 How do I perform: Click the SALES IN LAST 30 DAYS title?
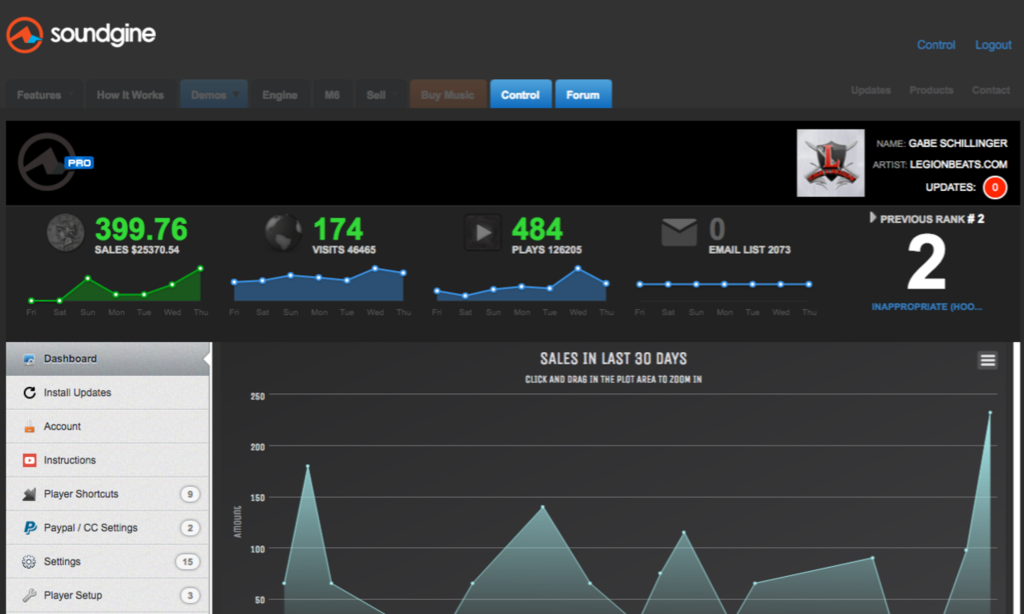[613, 359]
